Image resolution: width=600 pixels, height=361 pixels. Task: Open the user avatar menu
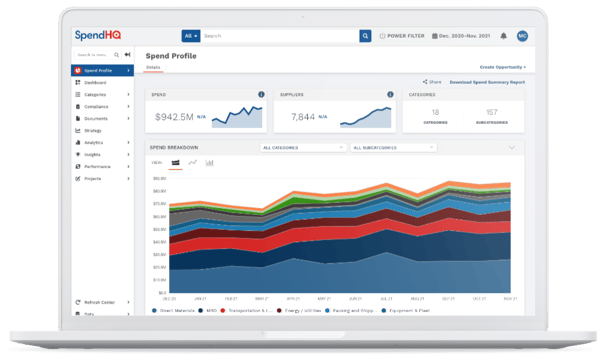click(522, 36)
